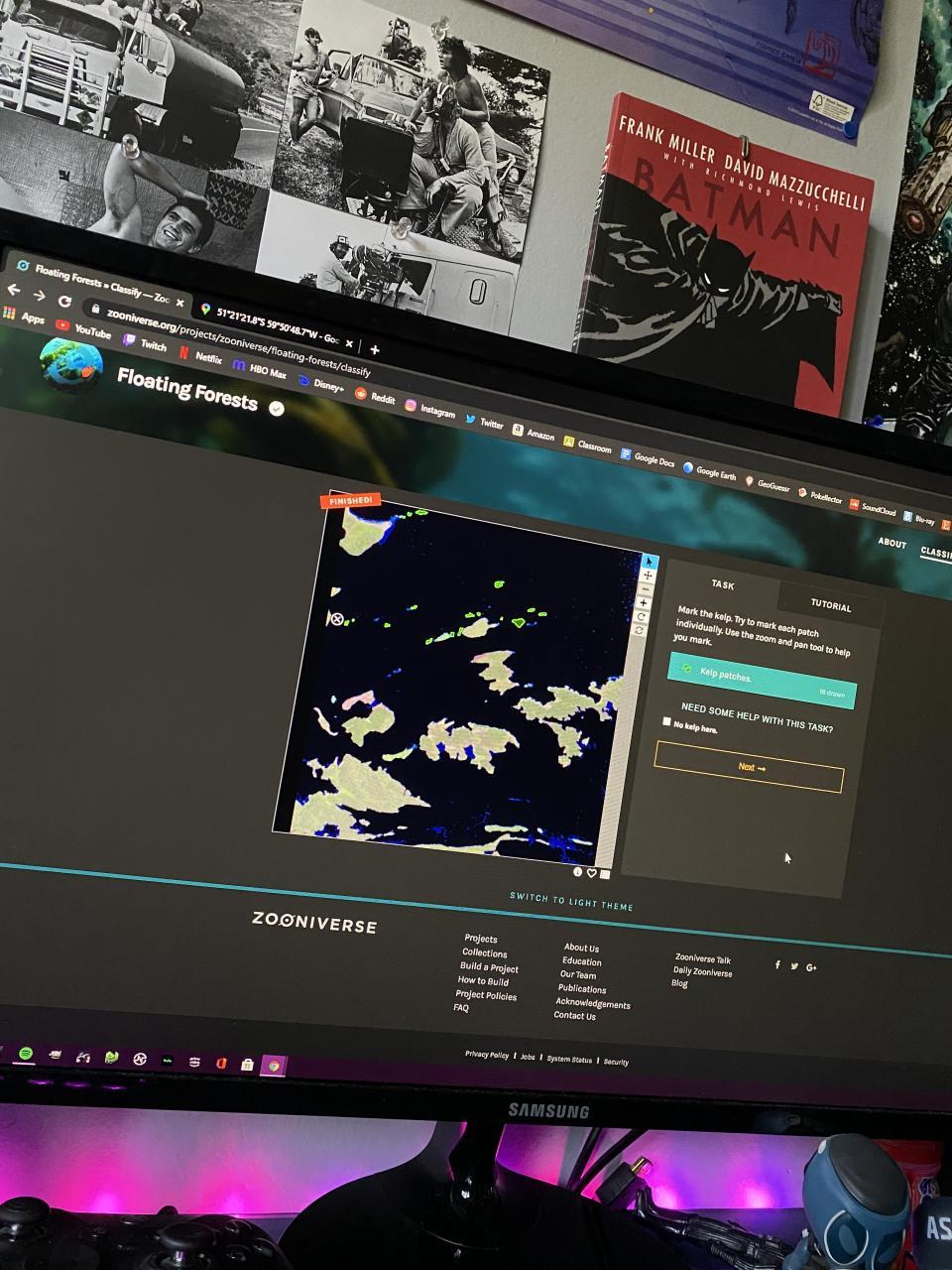Favorite the subject with heart icon
Screen dimensions: 952x1270
[591, 873]
